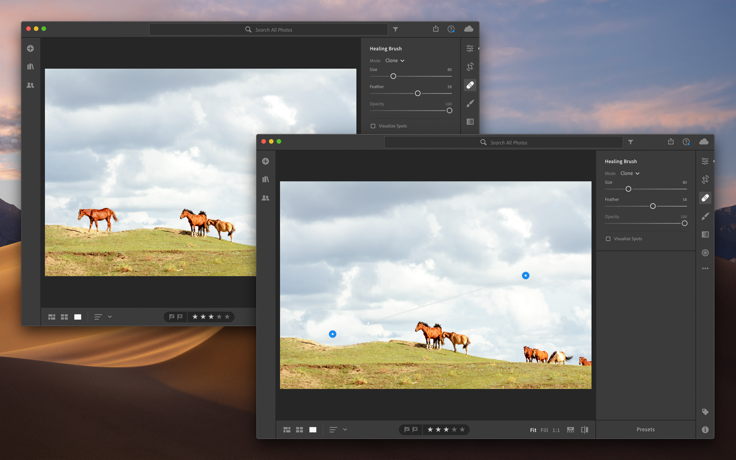The height and width of the screenshot is (460, 736).
Task: Adjust the Size slider in front window
Action: 628,189
